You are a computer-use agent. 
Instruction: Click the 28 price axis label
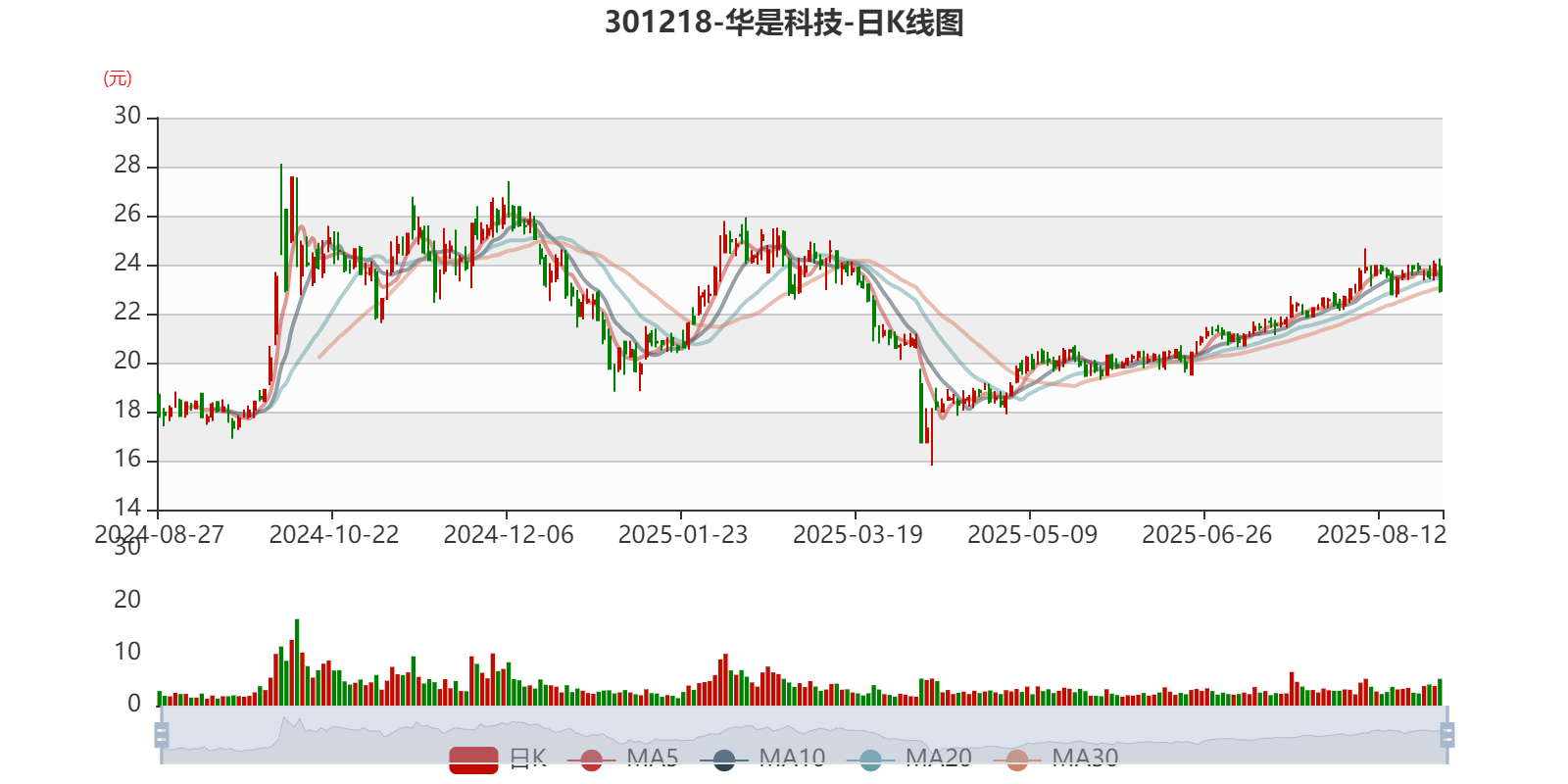pos(127,166)
